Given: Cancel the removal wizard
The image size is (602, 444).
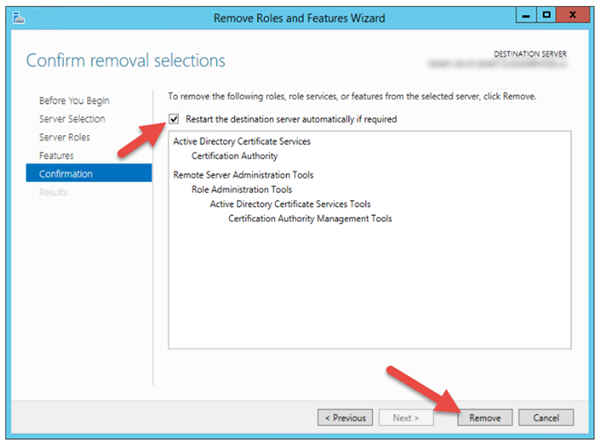Looking at the screenshot, I should [x=546, y=417].
